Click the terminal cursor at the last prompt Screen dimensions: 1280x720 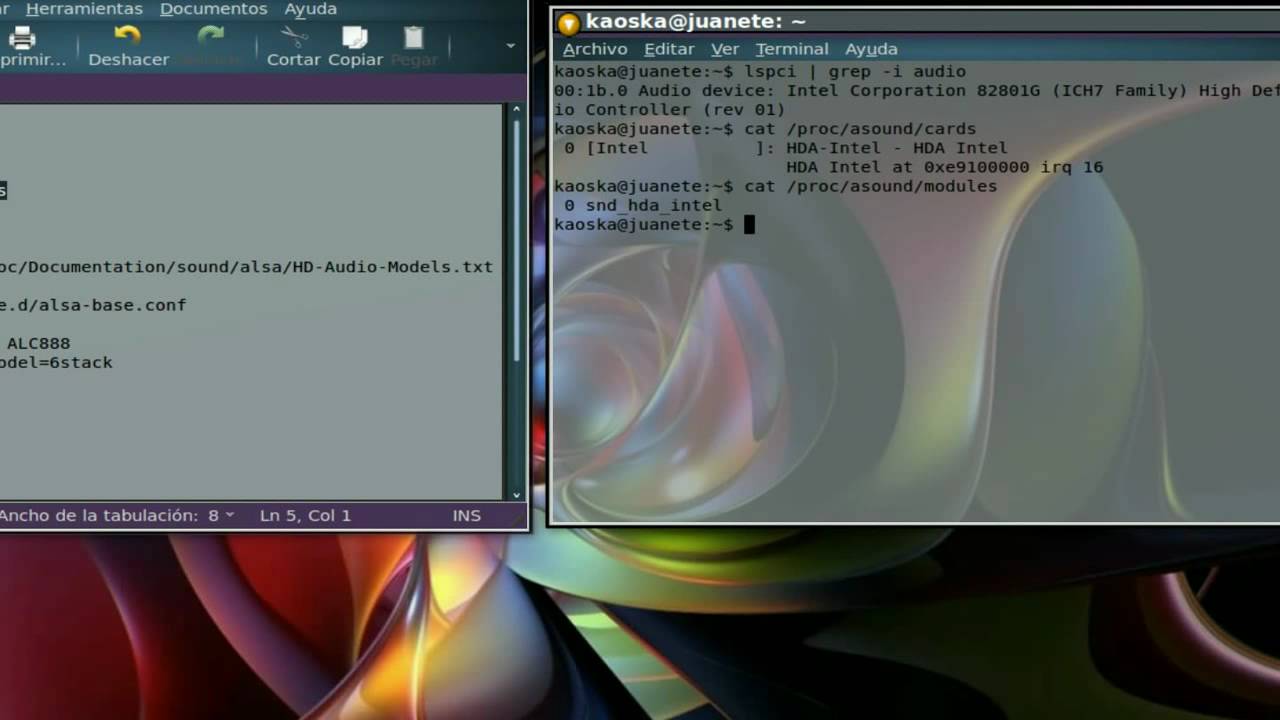tap(749, 224)
